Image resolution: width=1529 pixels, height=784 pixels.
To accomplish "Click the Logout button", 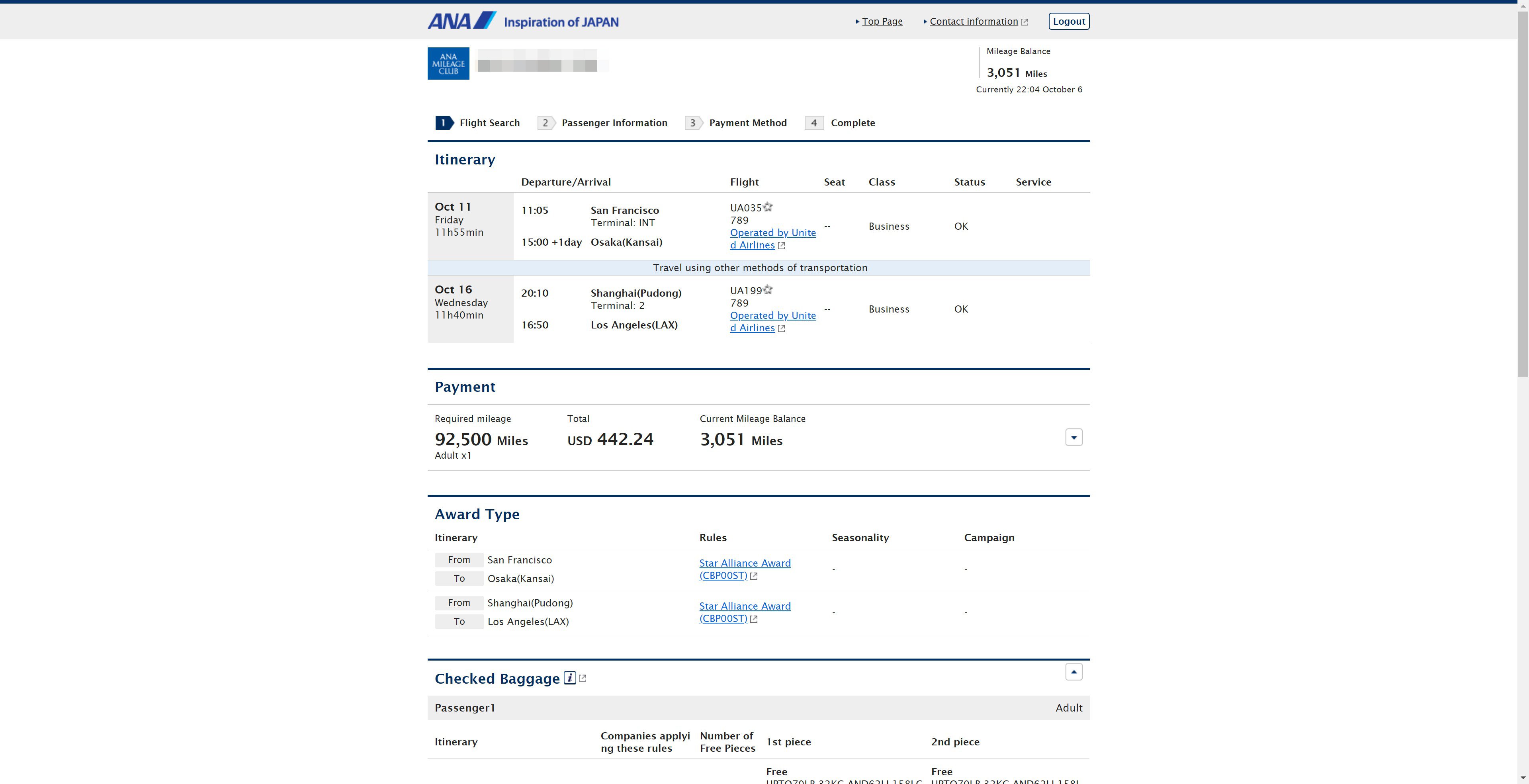I will coord(1069,22).
